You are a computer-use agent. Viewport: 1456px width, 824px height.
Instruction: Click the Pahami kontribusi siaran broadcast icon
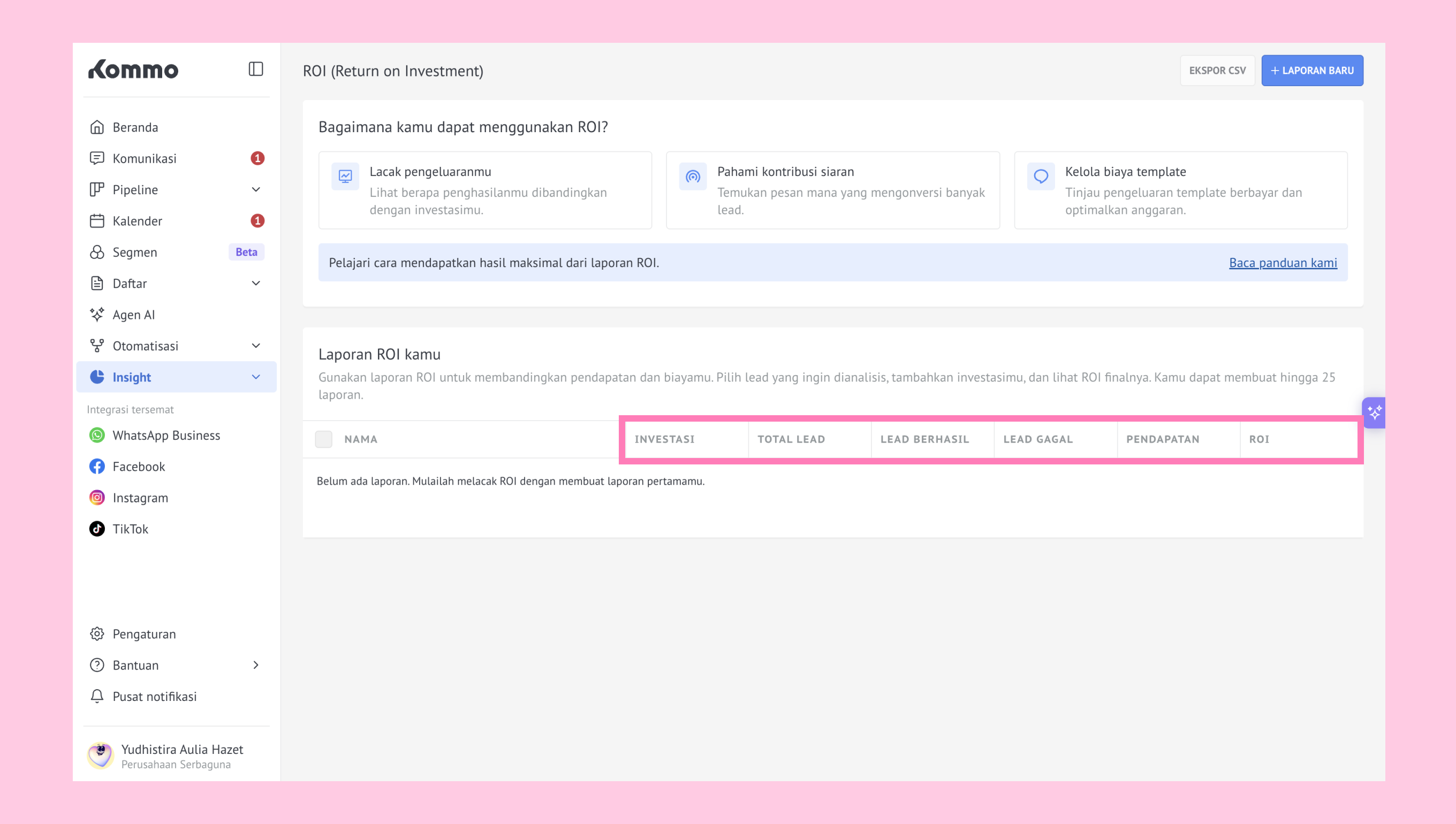pyautogui.click(x=693, y=177)
